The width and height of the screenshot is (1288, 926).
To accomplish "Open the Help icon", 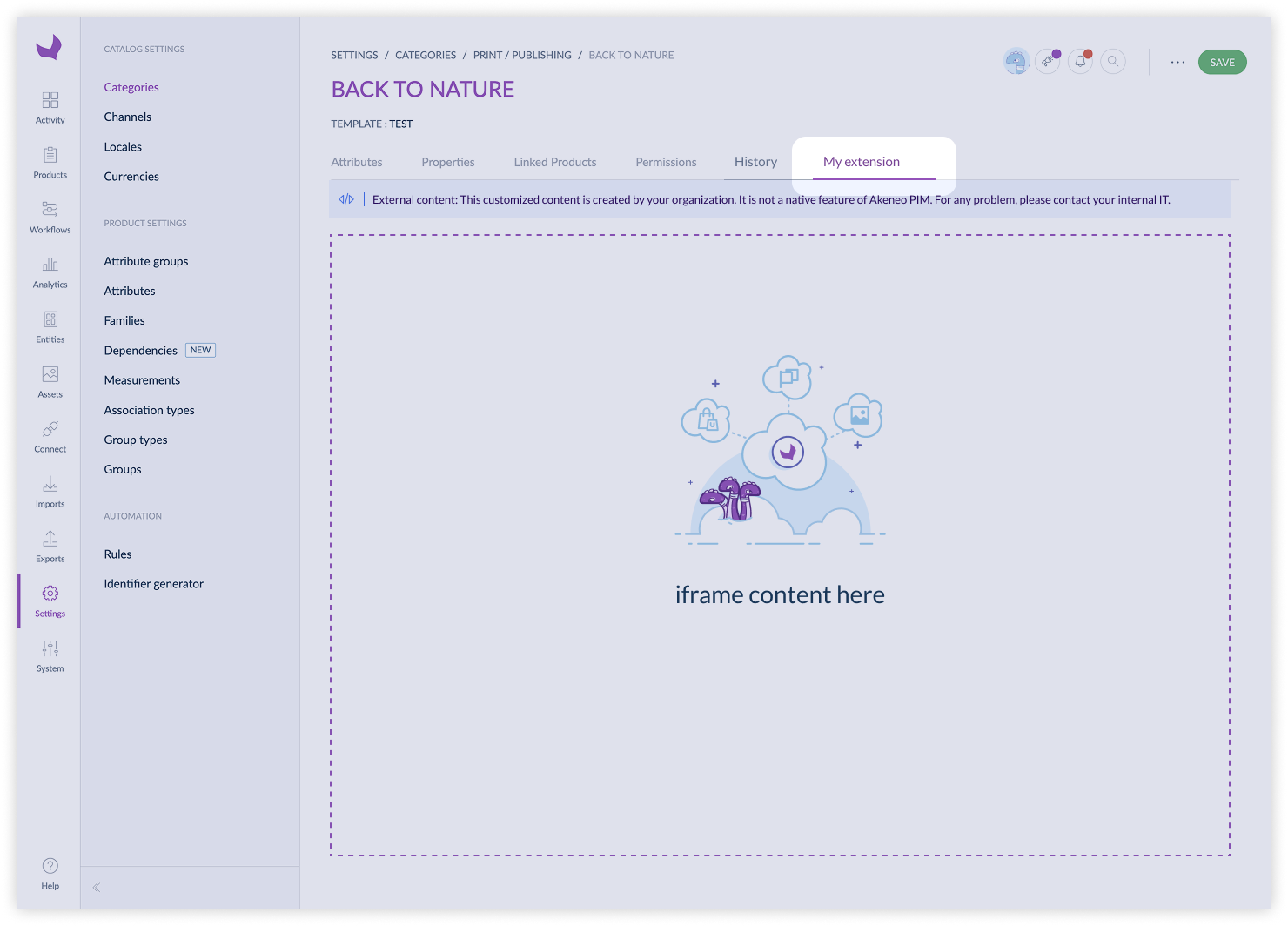I will 50,866.
